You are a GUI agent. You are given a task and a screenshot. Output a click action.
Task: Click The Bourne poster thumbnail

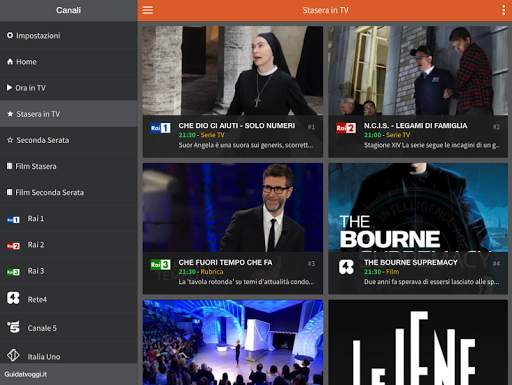[x=418, y=207]
